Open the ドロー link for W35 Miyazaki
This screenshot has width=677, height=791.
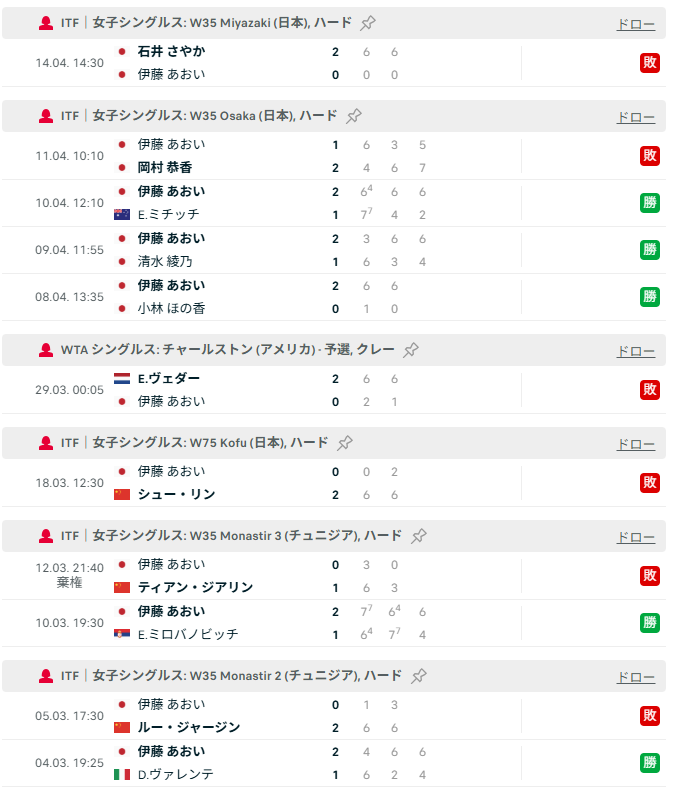click(636, 24)
